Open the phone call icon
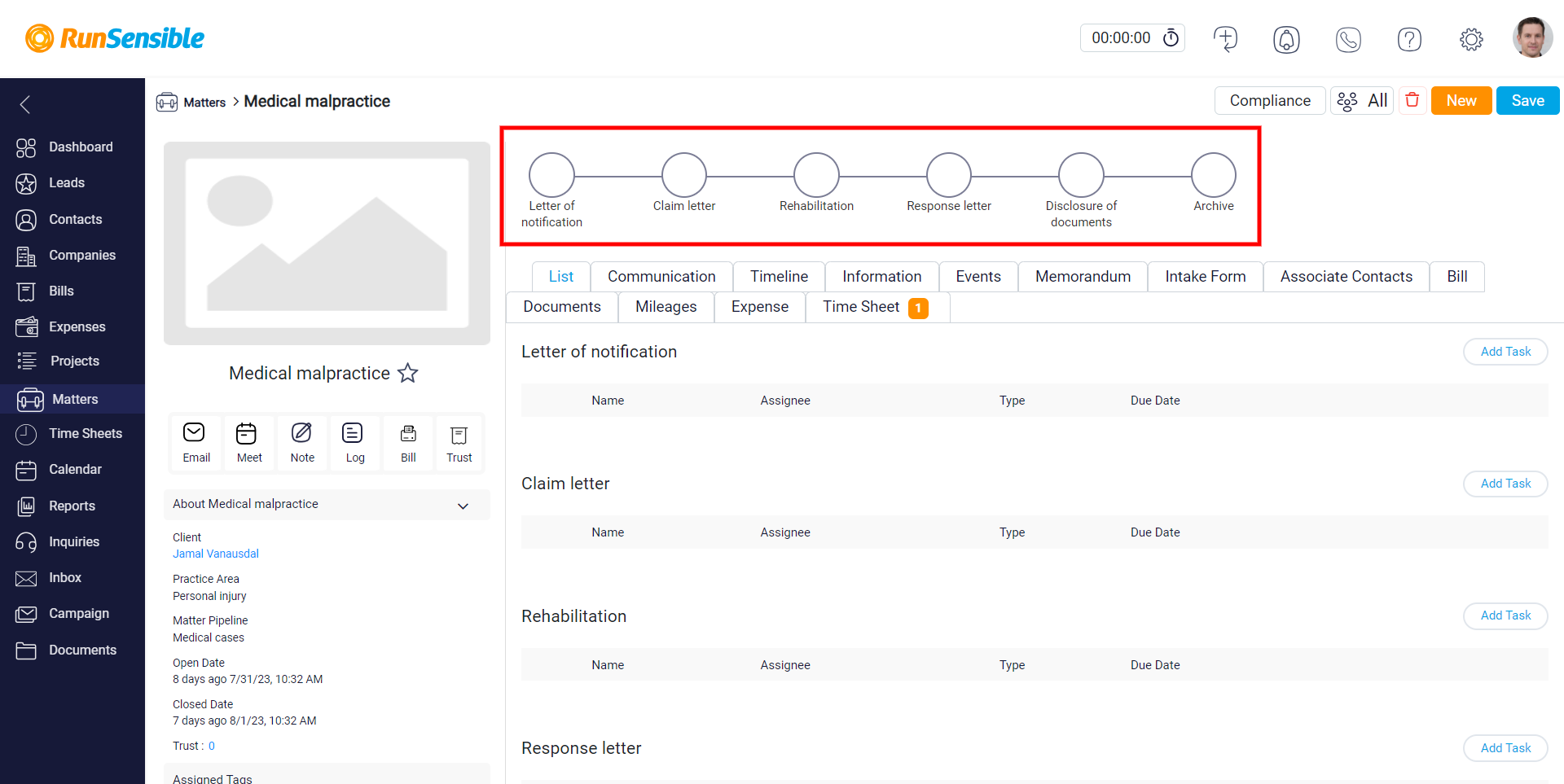The height and width of the screenshot is (784, 1564). pyautogui.click(x=1348, y=39)
